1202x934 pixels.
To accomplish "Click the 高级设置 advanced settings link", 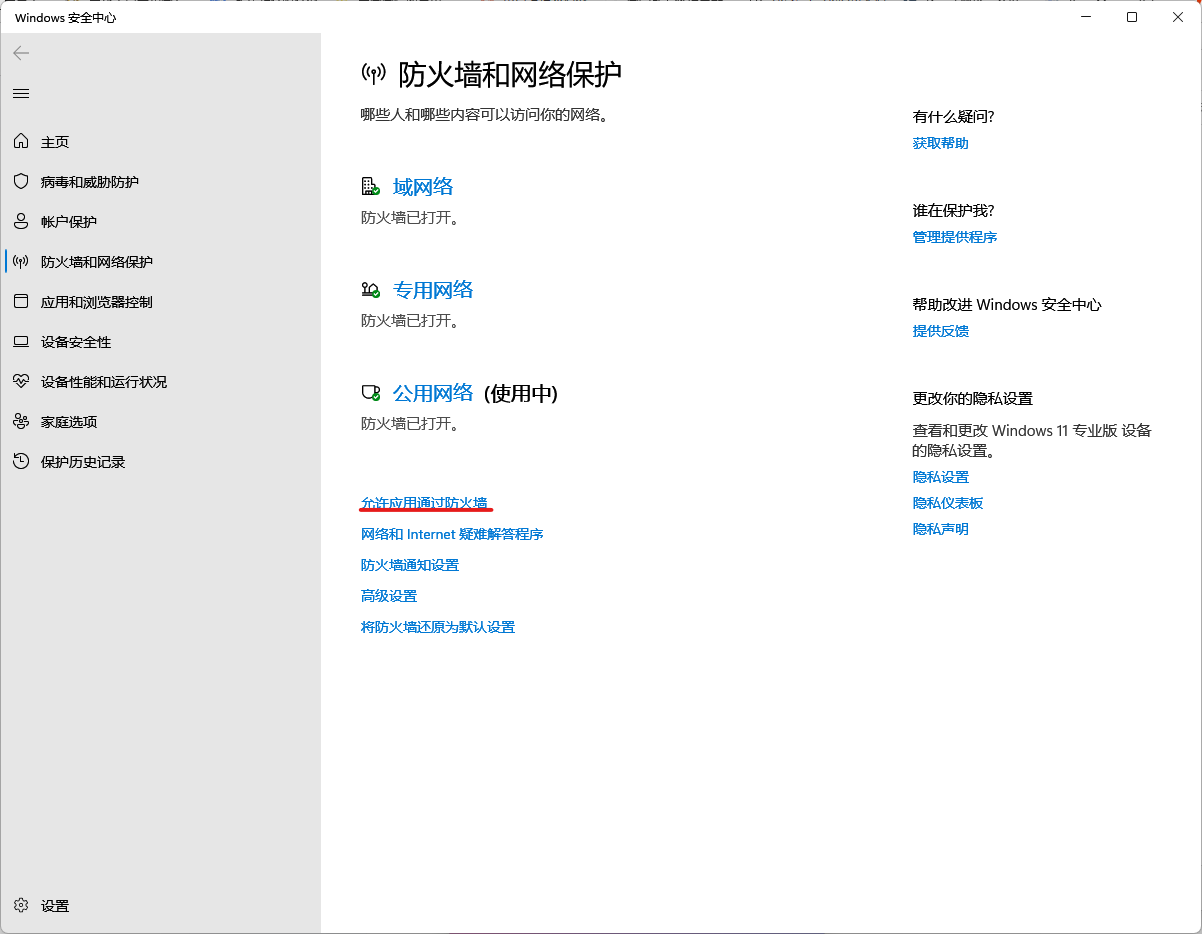I will click(389, 596).
